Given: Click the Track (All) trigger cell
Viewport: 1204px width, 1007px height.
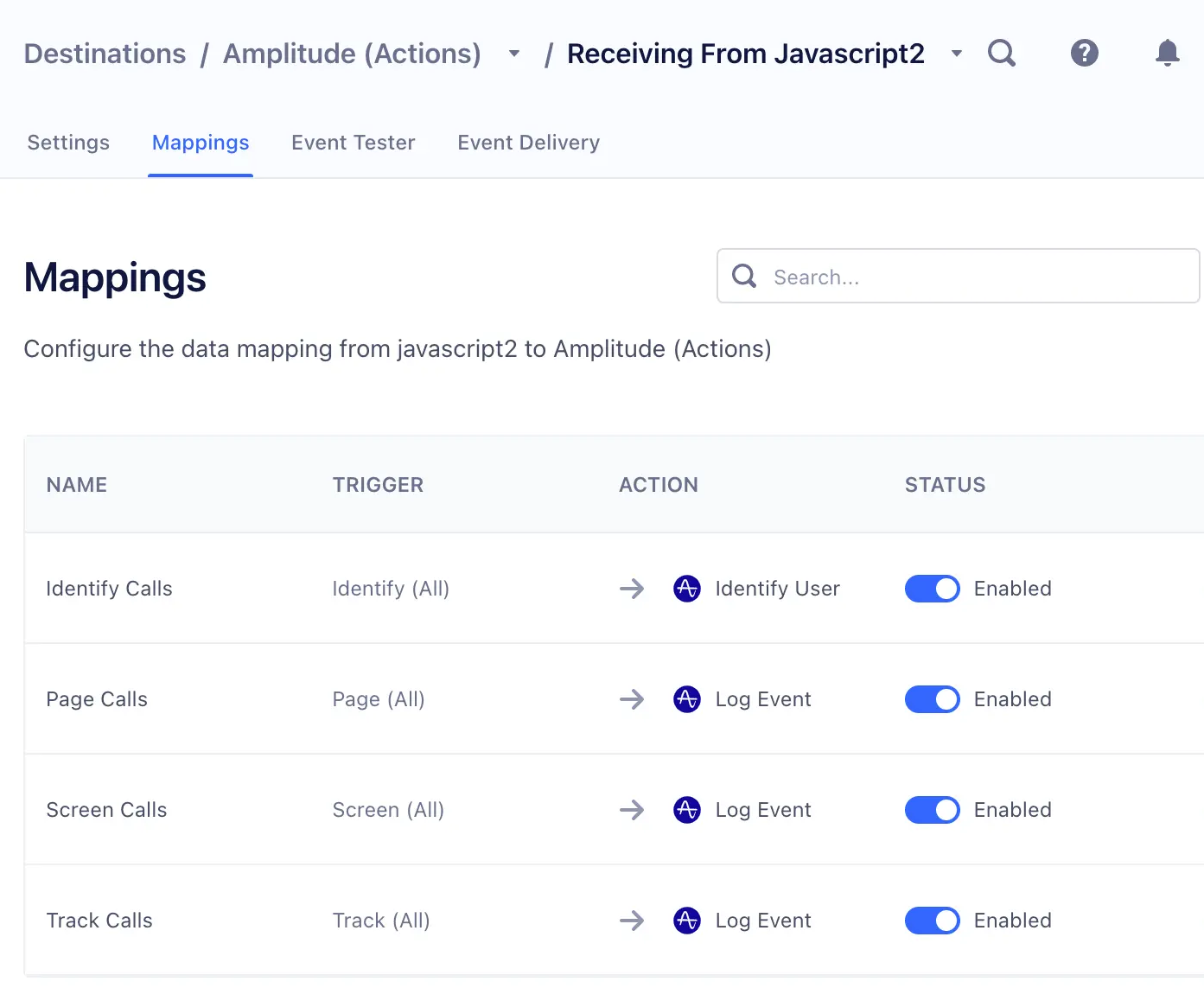Looking at the screenshot, I should pyautogui.click(x=381, y=921).
